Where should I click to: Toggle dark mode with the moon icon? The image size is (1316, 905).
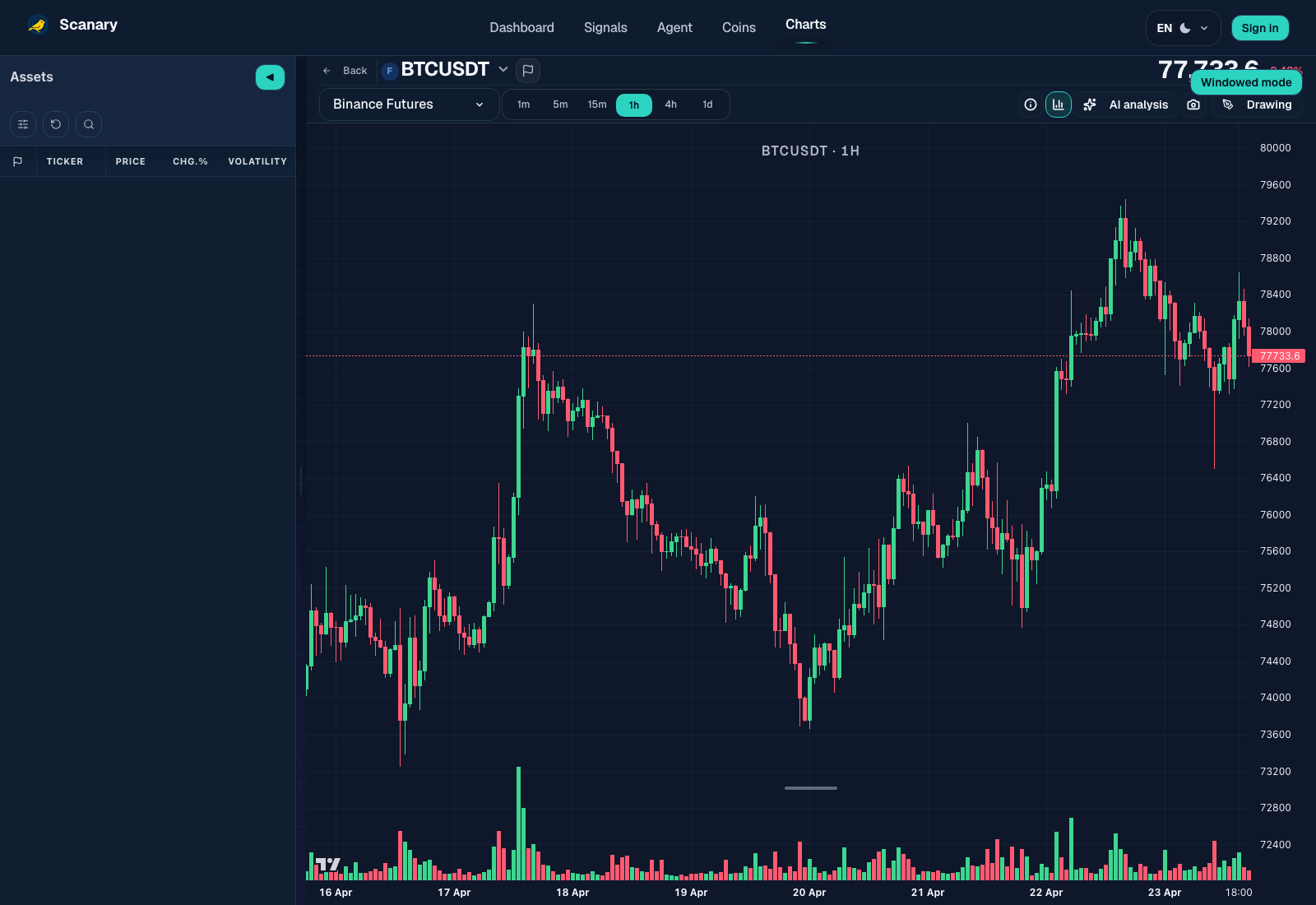pos(1186,27)
